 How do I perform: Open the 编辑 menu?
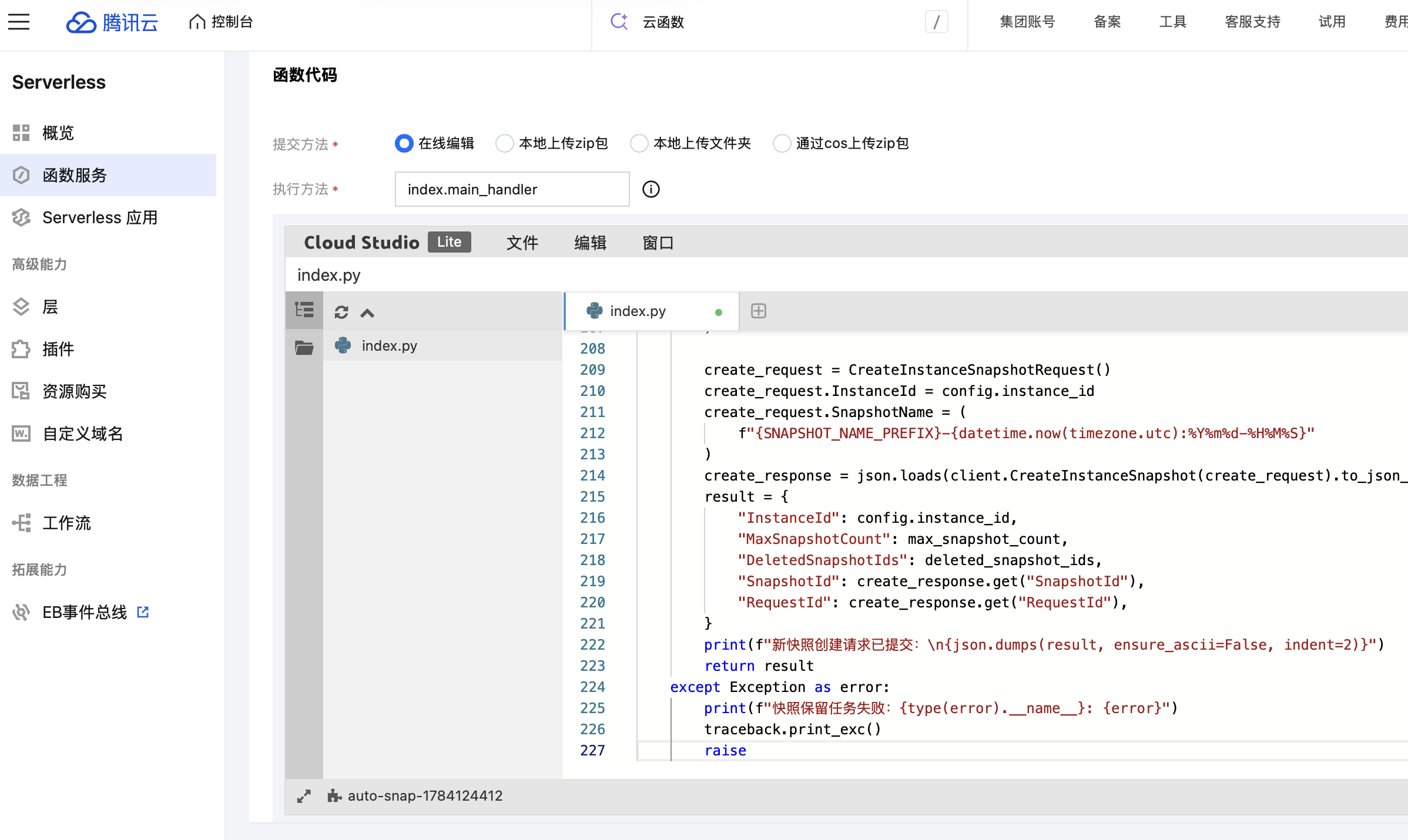[590, 243]
